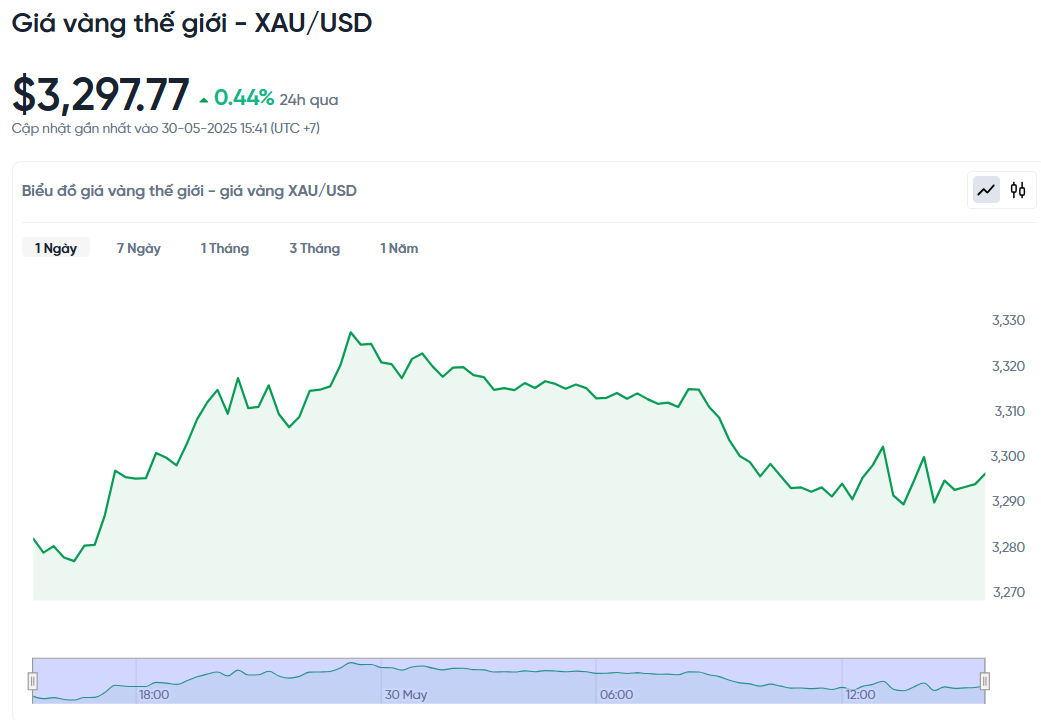Click the 30 May marker in navigator
1041x720 pixels.
click(406, 694)
